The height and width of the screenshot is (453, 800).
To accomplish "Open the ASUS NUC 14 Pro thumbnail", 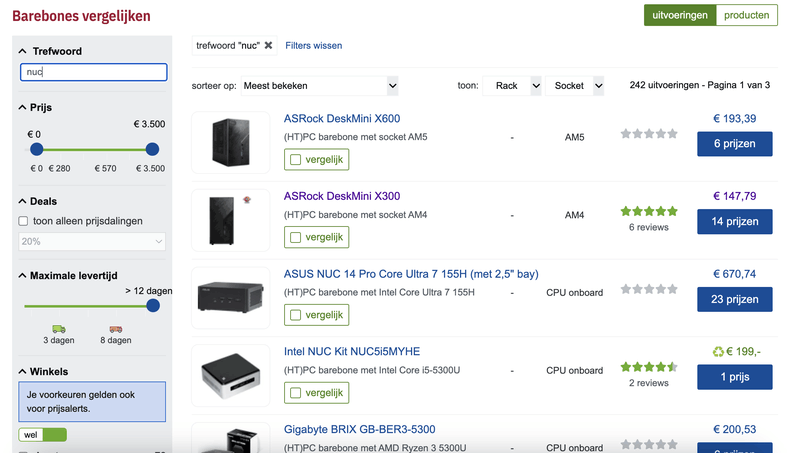I will point(231,298).
